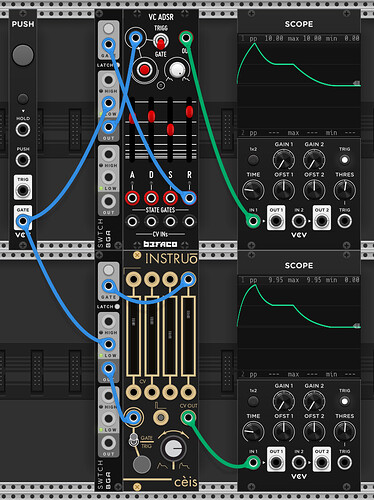Toggle the small HOLD button on PUSH module

tap(23, 99)
